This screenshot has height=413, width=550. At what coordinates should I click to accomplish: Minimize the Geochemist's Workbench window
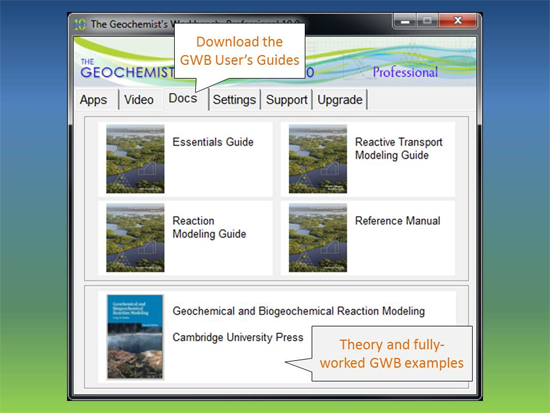[405, 21]
